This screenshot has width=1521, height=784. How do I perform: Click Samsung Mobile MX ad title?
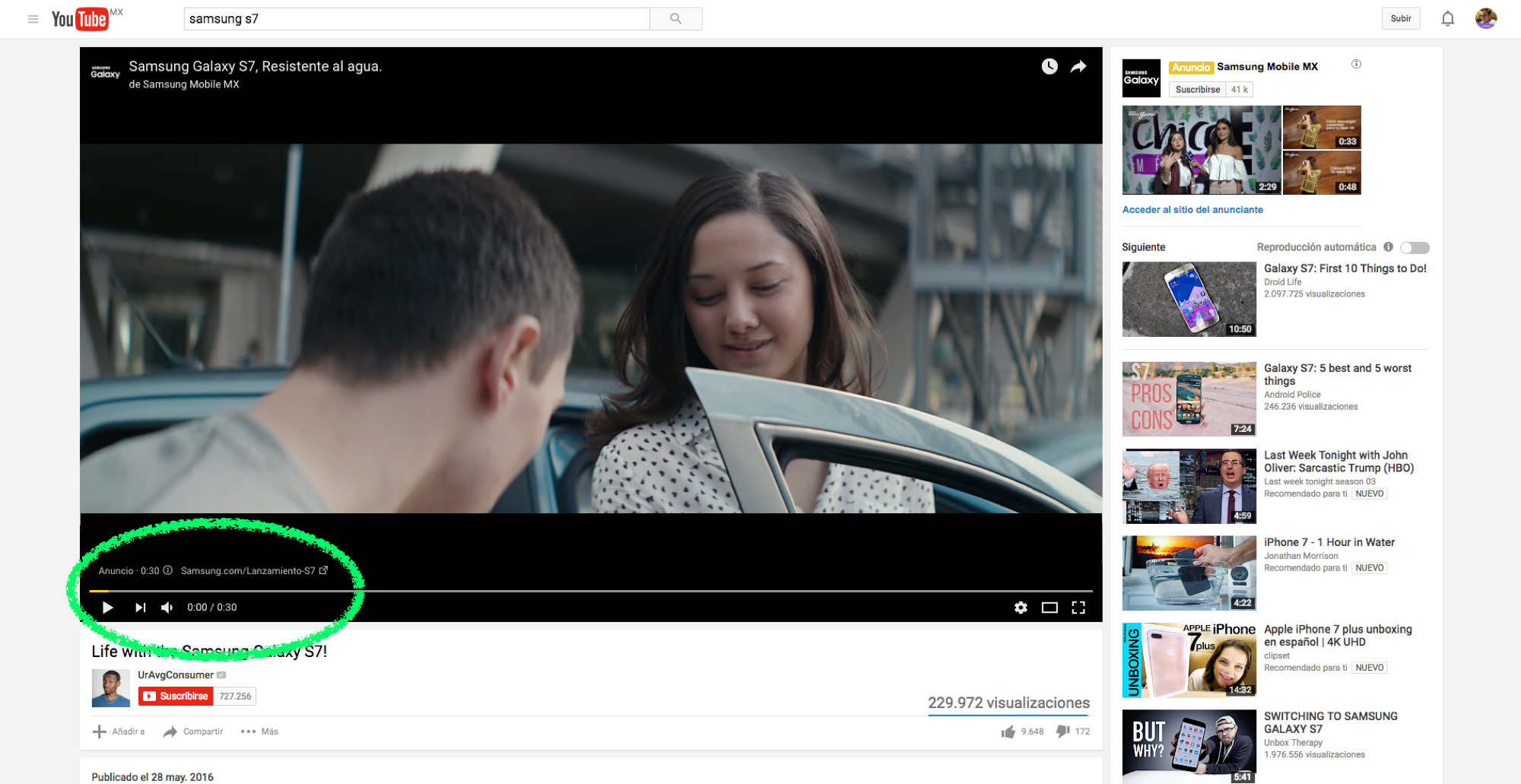click(x=1267, y=67)
